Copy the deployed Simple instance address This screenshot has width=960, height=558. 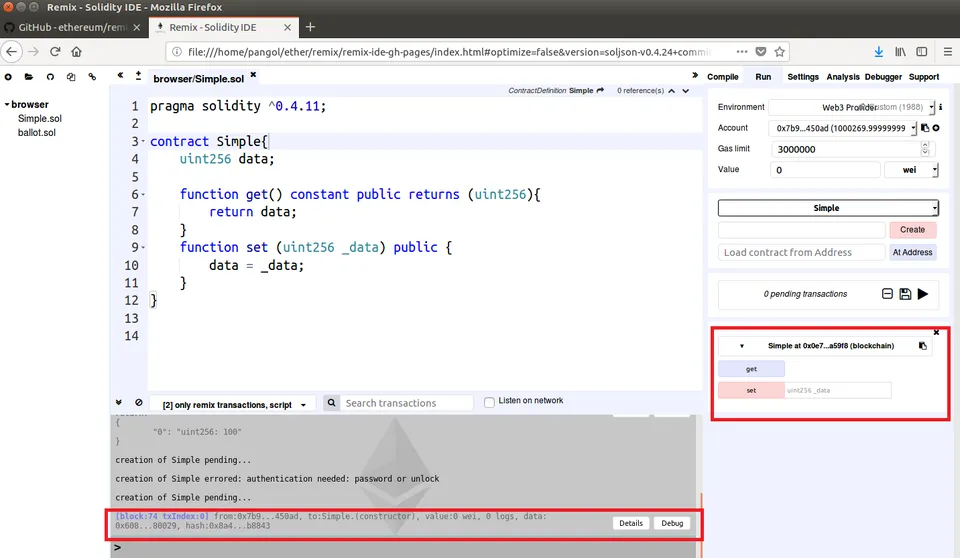[x=923, y=346]
